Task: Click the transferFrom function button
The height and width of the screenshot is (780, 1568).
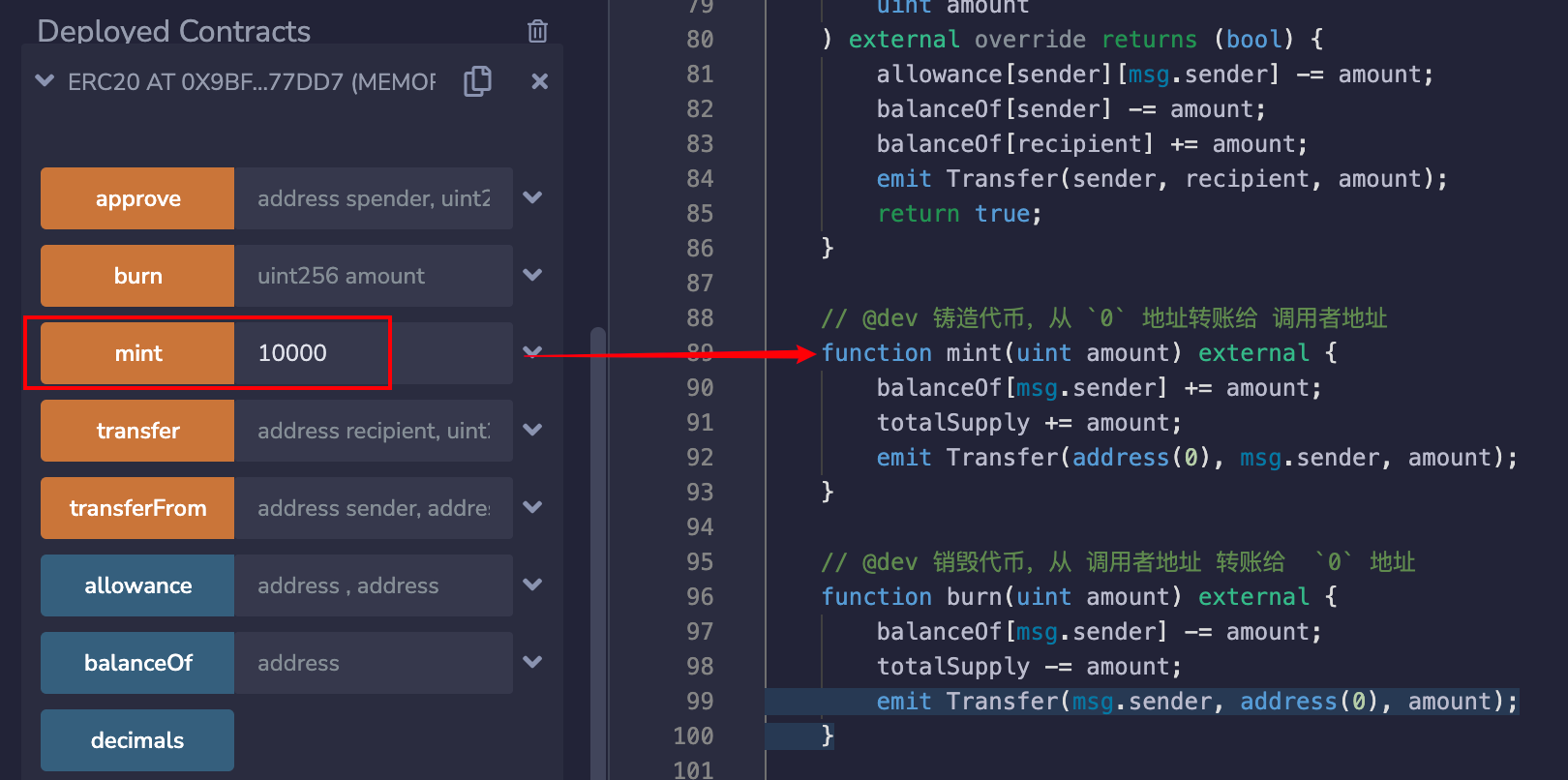Action: 137,508
